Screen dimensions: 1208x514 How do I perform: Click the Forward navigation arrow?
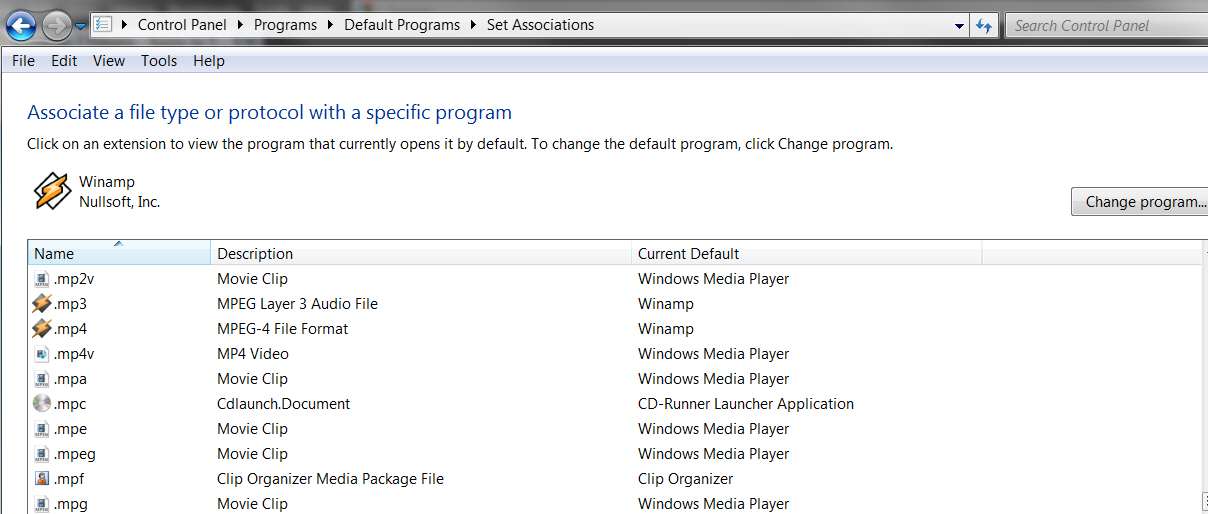pos(56,25)
